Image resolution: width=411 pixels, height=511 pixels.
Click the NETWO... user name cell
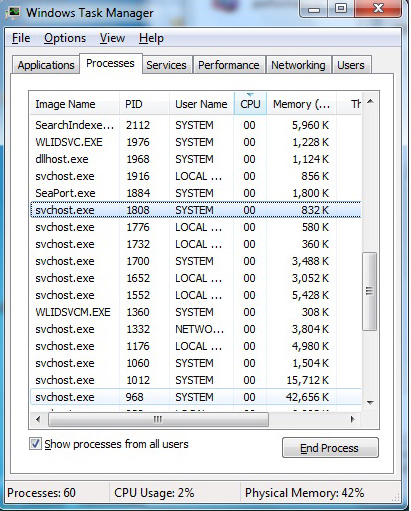(x=199, y=329)
